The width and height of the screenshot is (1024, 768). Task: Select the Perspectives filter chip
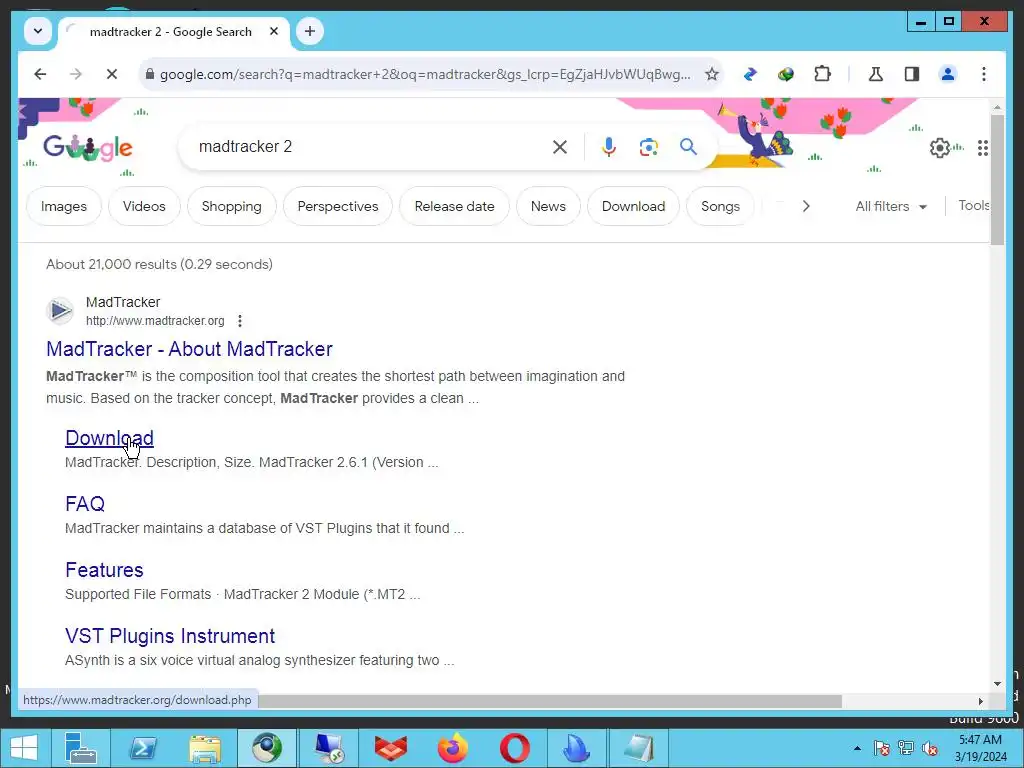338,206
